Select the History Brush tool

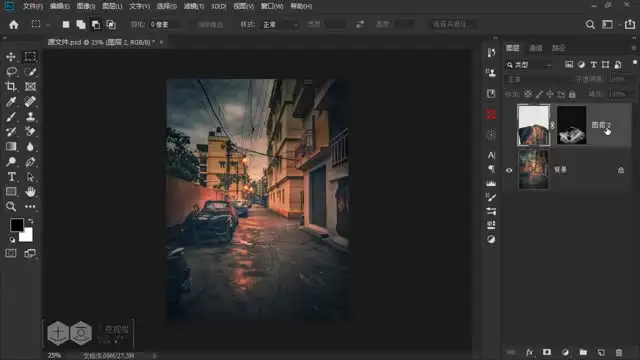tap(11, 131)
